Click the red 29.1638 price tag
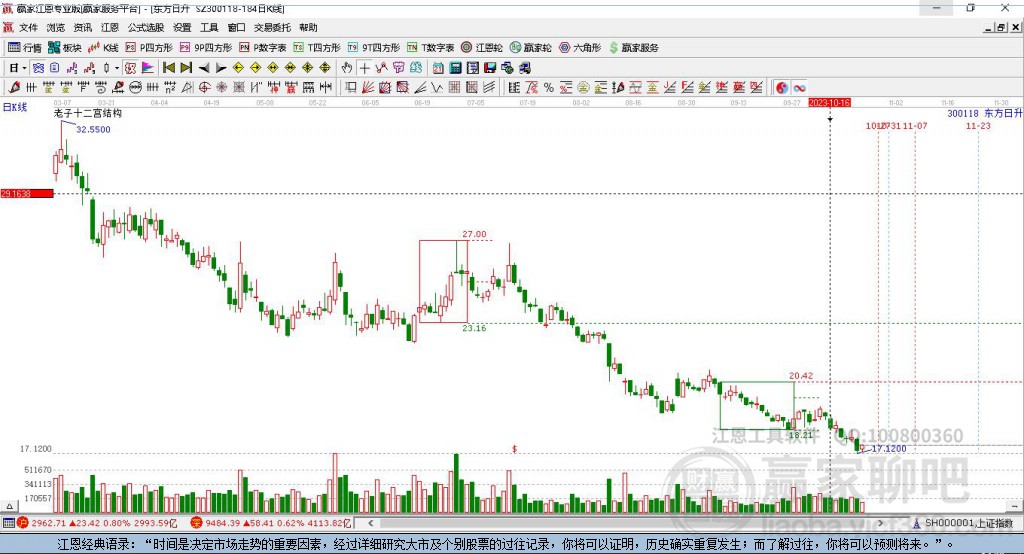 point(27,193)
